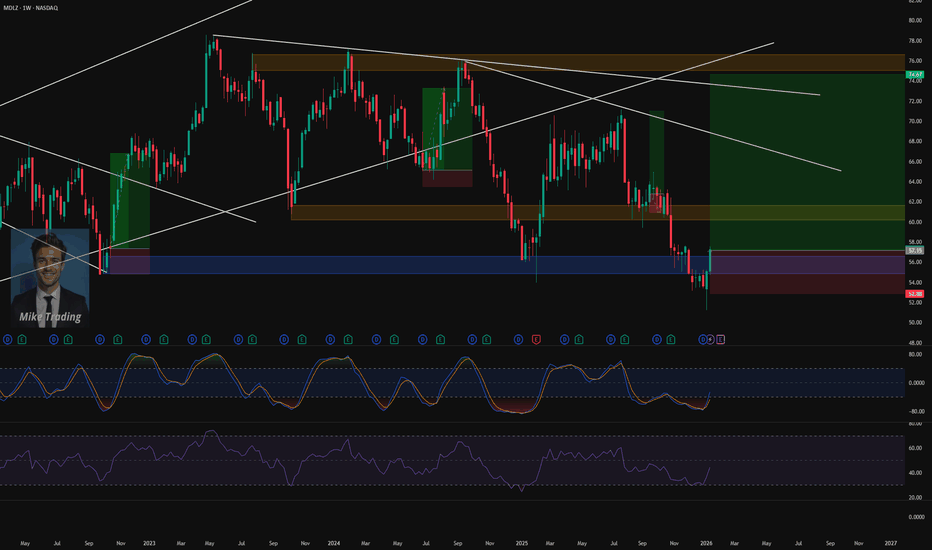Image resolution: width=932 pixels, height=550 pixels.
Task: Click the 64.00 price axis value
Action: click(915, 182)
